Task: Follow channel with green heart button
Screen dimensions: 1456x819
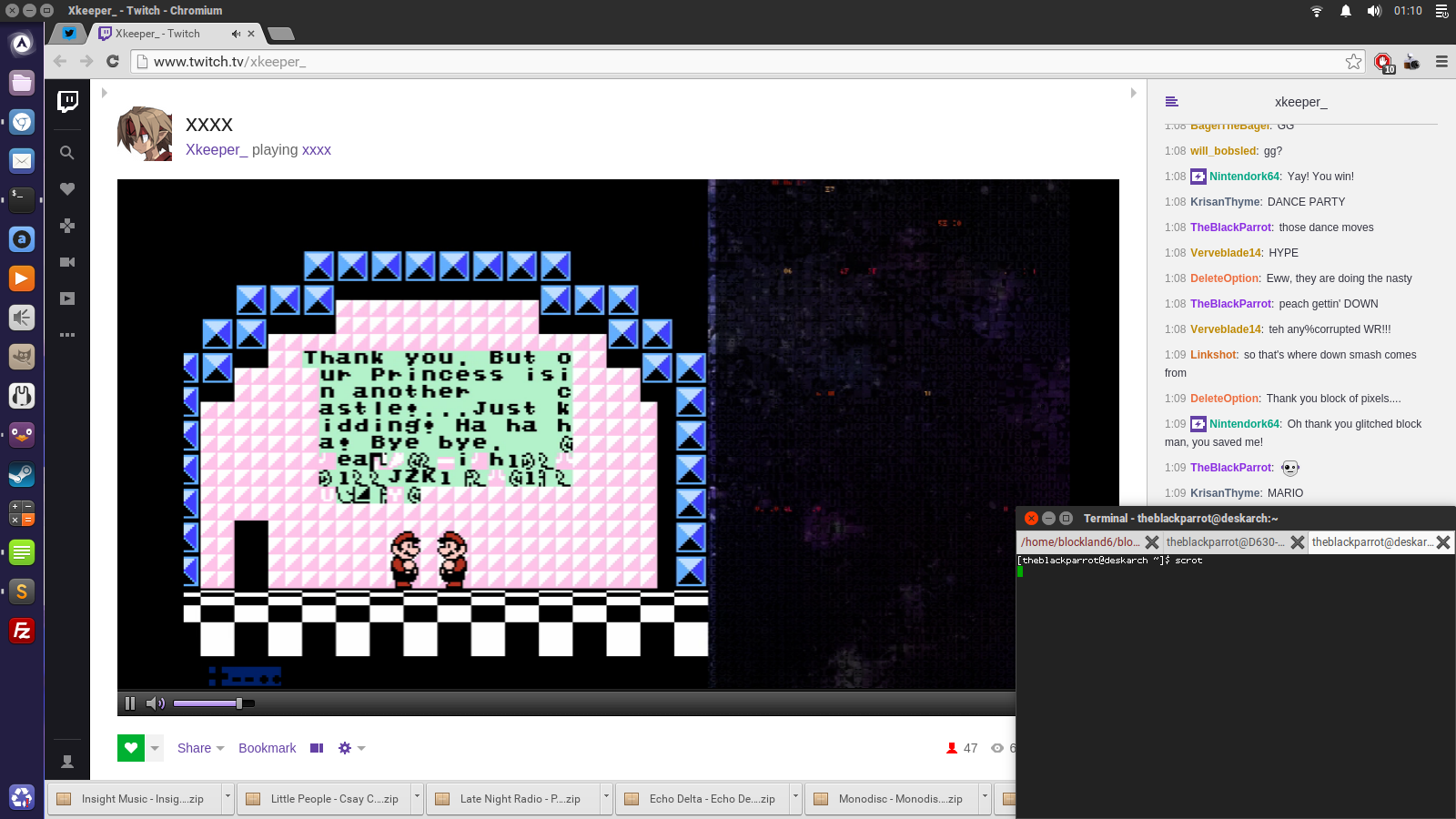Action: (131, 748)
